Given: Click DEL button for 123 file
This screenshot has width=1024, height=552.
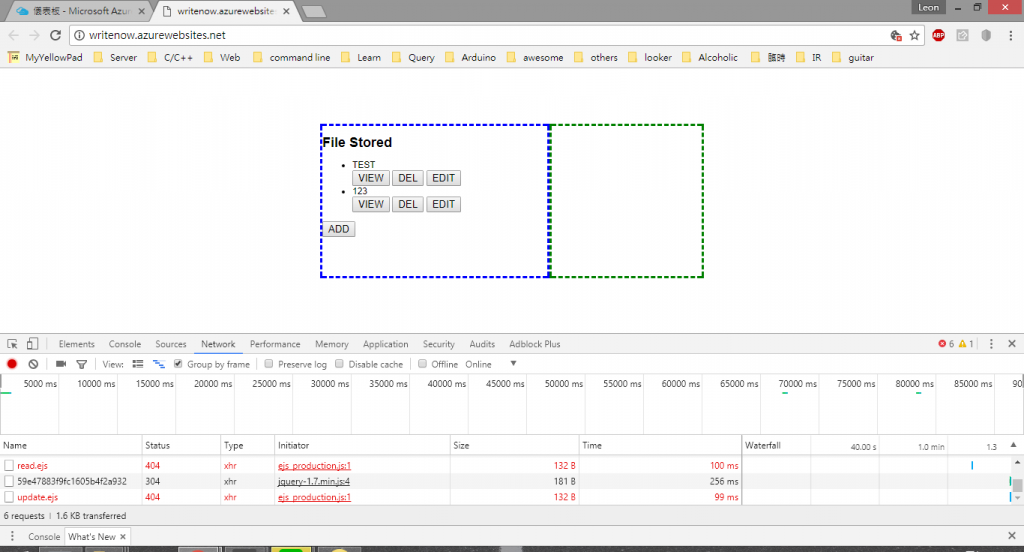Looking at the screenshot, I should (408, 204).
